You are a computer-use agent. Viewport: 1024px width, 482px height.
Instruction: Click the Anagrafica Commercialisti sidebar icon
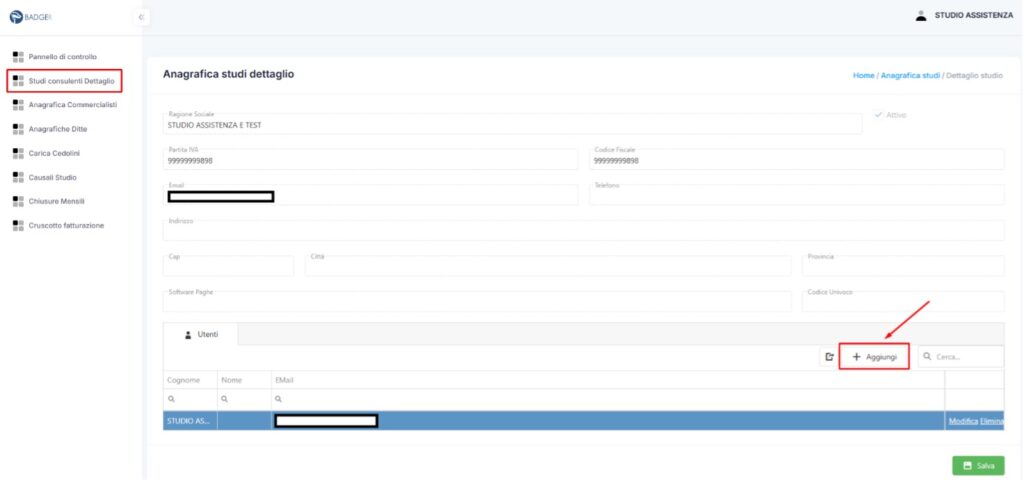point(18,104)
